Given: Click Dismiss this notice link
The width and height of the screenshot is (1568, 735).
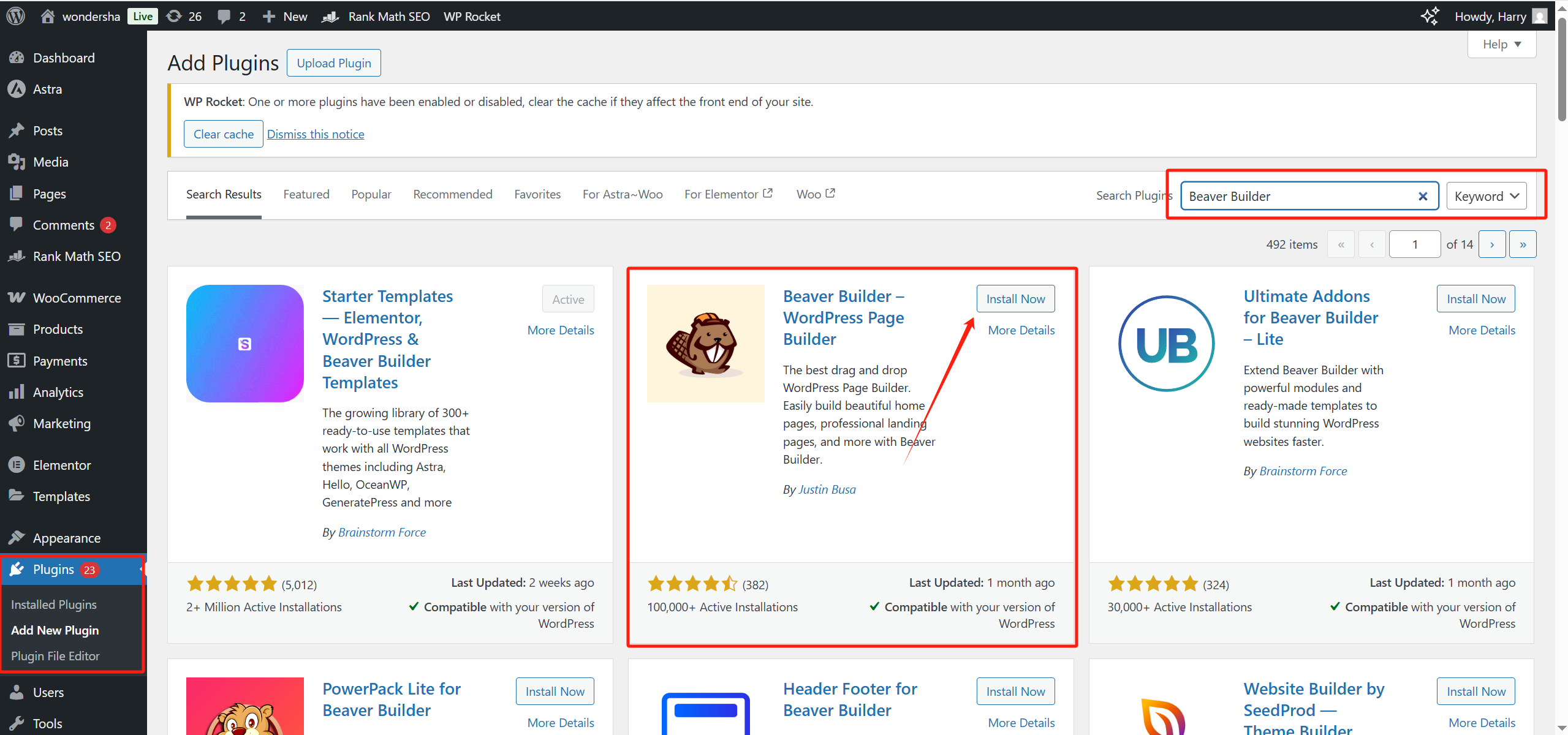Looking at the screenshot, I should pos(316,134).
